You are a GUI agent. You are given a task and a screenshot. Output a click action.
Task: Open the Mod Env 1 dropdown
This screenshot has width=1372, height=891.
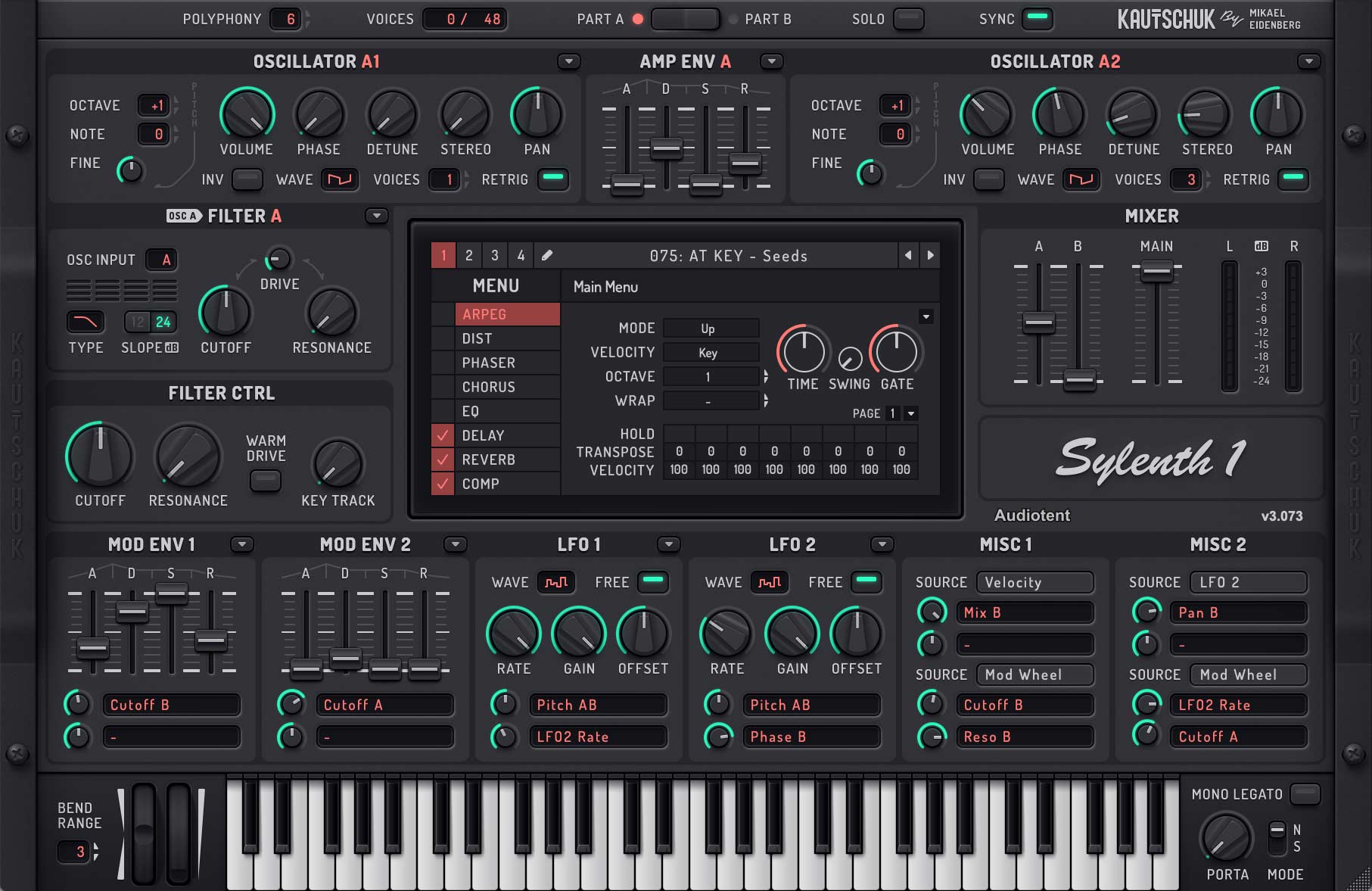[x=241, y=544]
